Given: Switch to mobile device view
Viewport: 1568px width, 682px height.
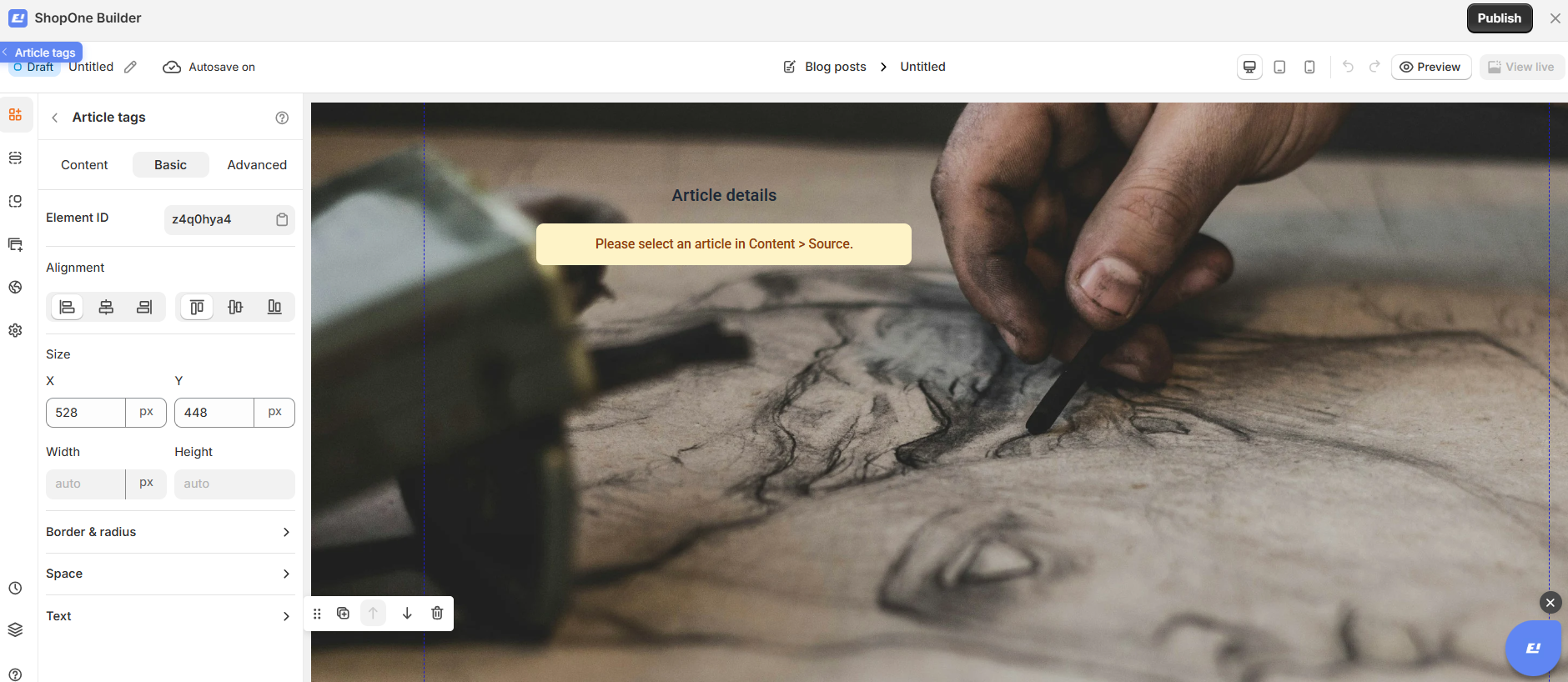Looking at the screenshot, I should [x=1309, y=67].
